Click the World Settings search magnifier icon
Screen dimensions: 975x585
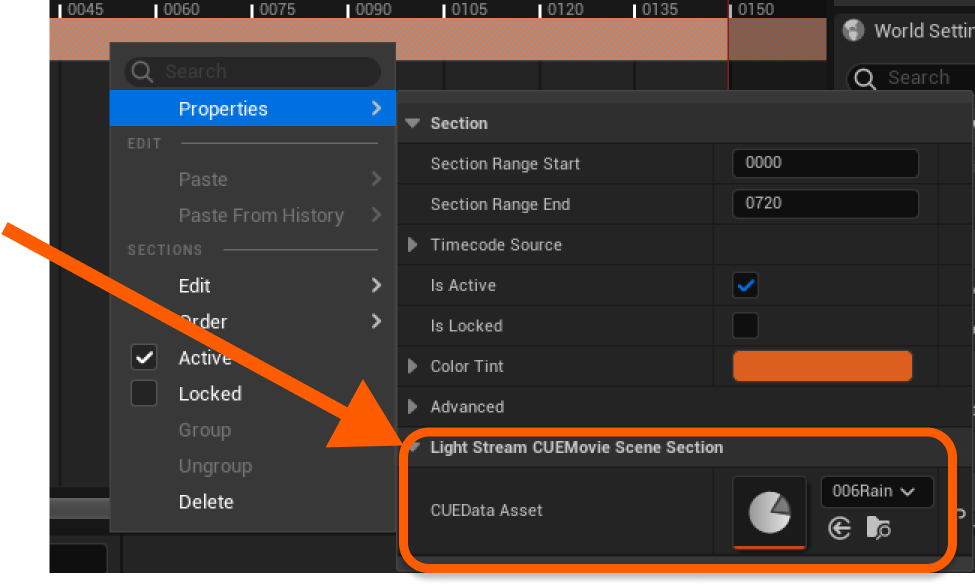(x=864, y=78)
